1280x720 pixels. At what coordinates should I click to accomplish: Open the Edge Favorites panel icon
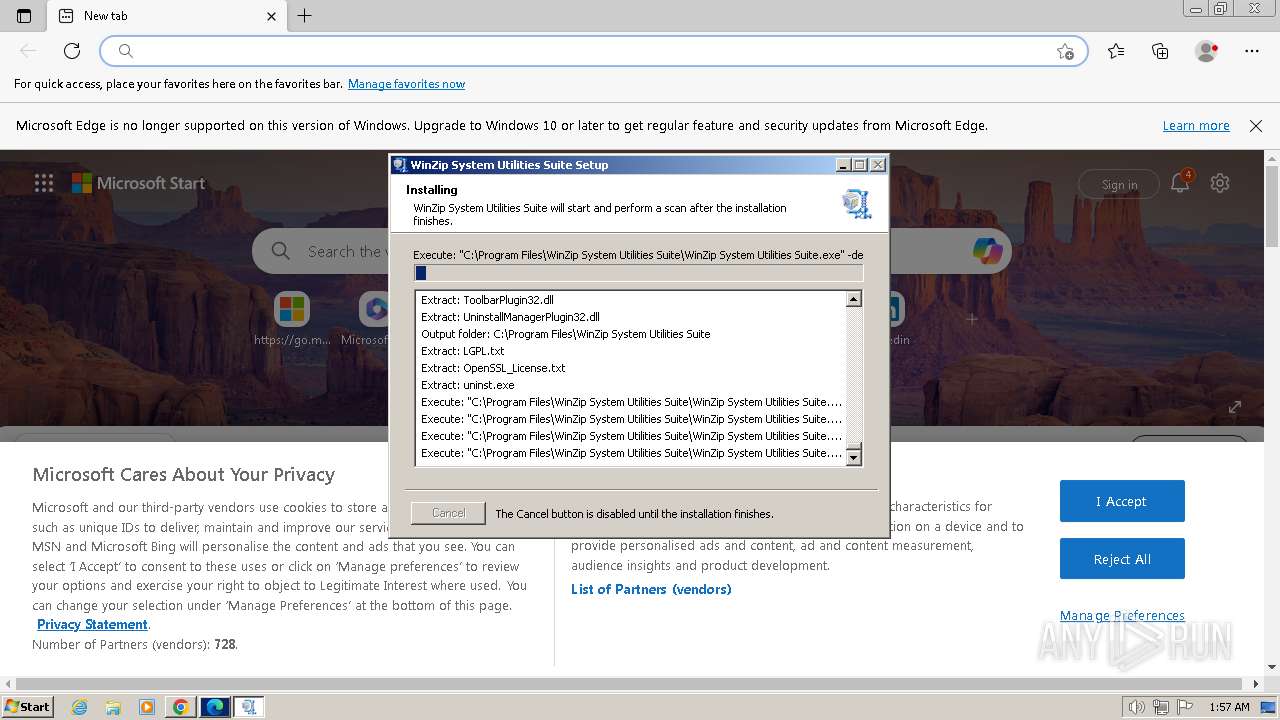1116,51
